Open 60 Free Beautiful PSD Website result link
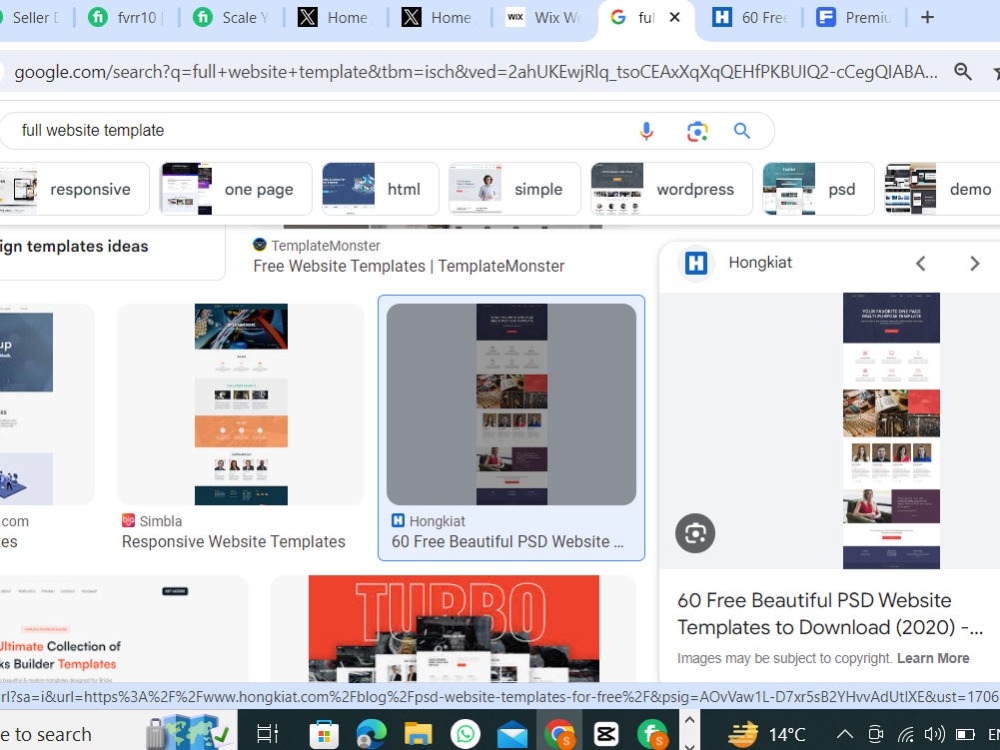Viewport: 1000px width, 750px height. 508,541
